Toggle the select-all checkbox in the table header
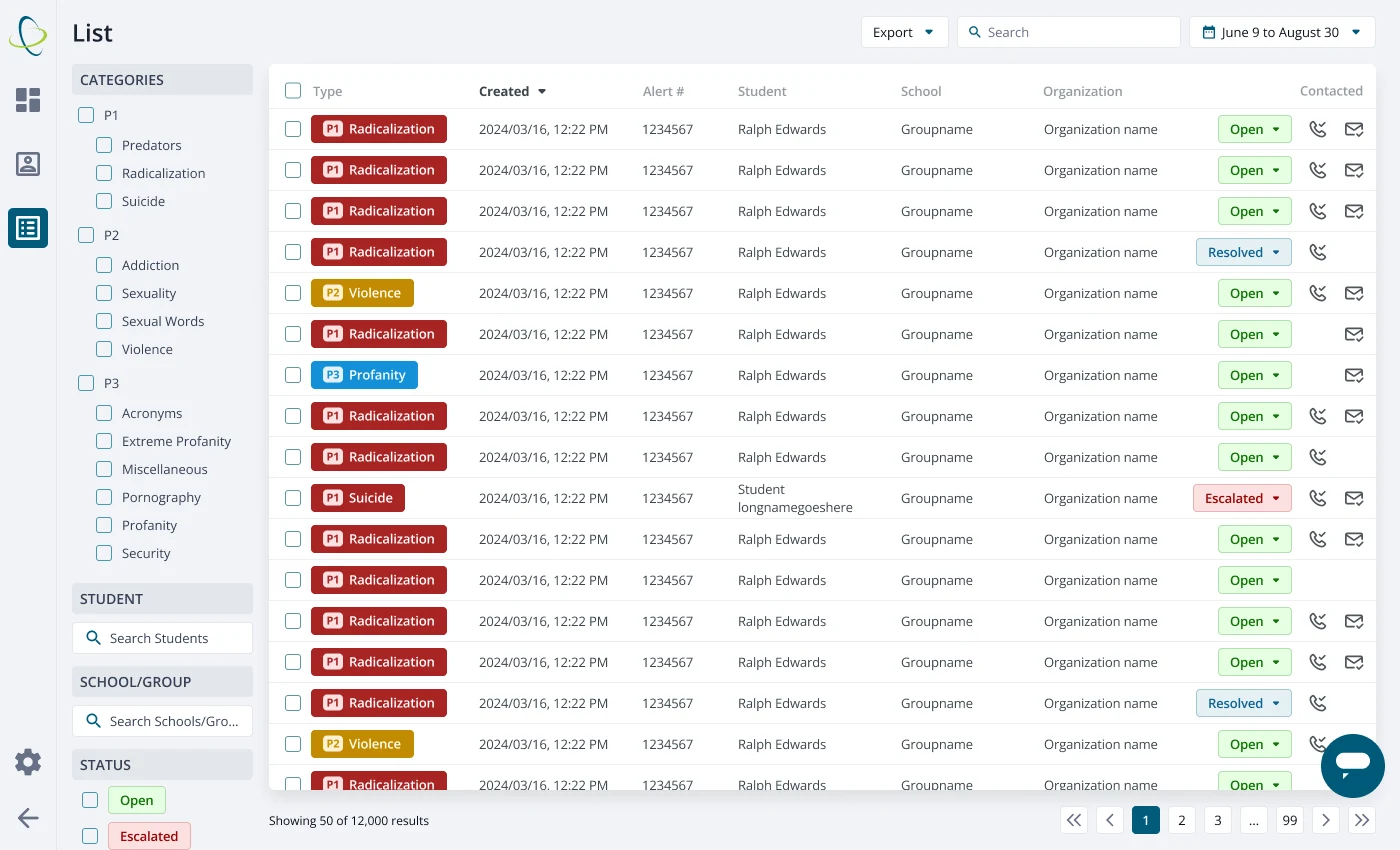This screenshot has width=1400, height=850. click(293, 91)
